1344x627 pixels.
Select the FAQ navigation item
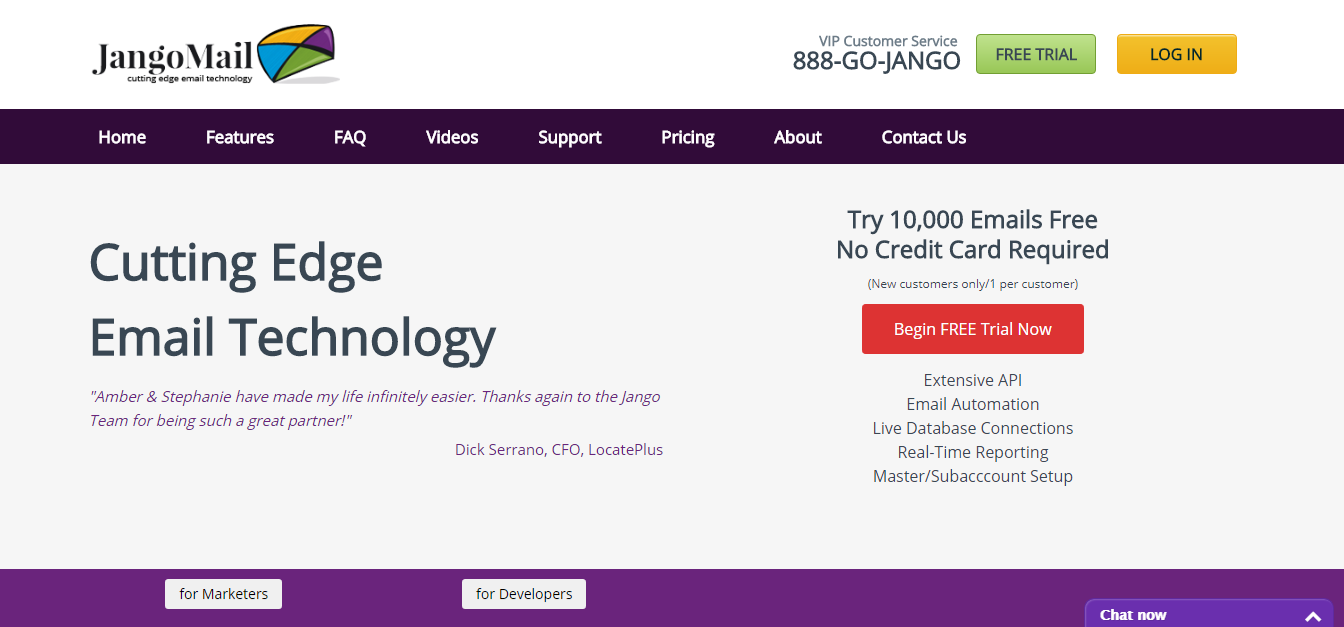coord(349,137)
